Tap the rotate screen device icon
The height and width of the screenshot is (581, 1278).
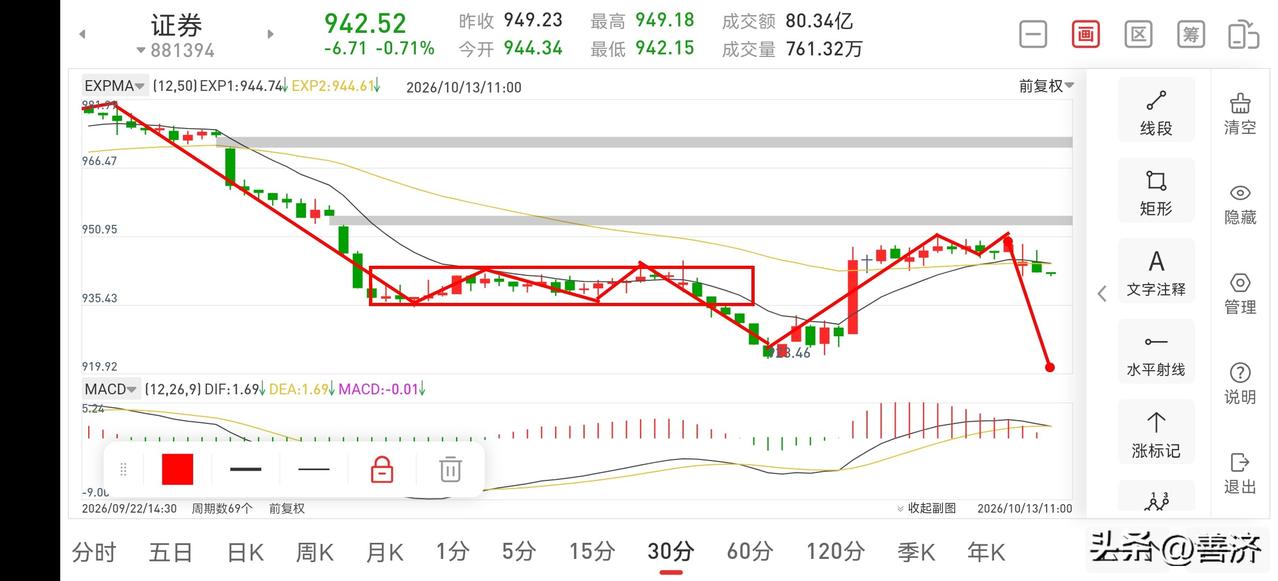pyautogui.click(x=1243, y=34)
